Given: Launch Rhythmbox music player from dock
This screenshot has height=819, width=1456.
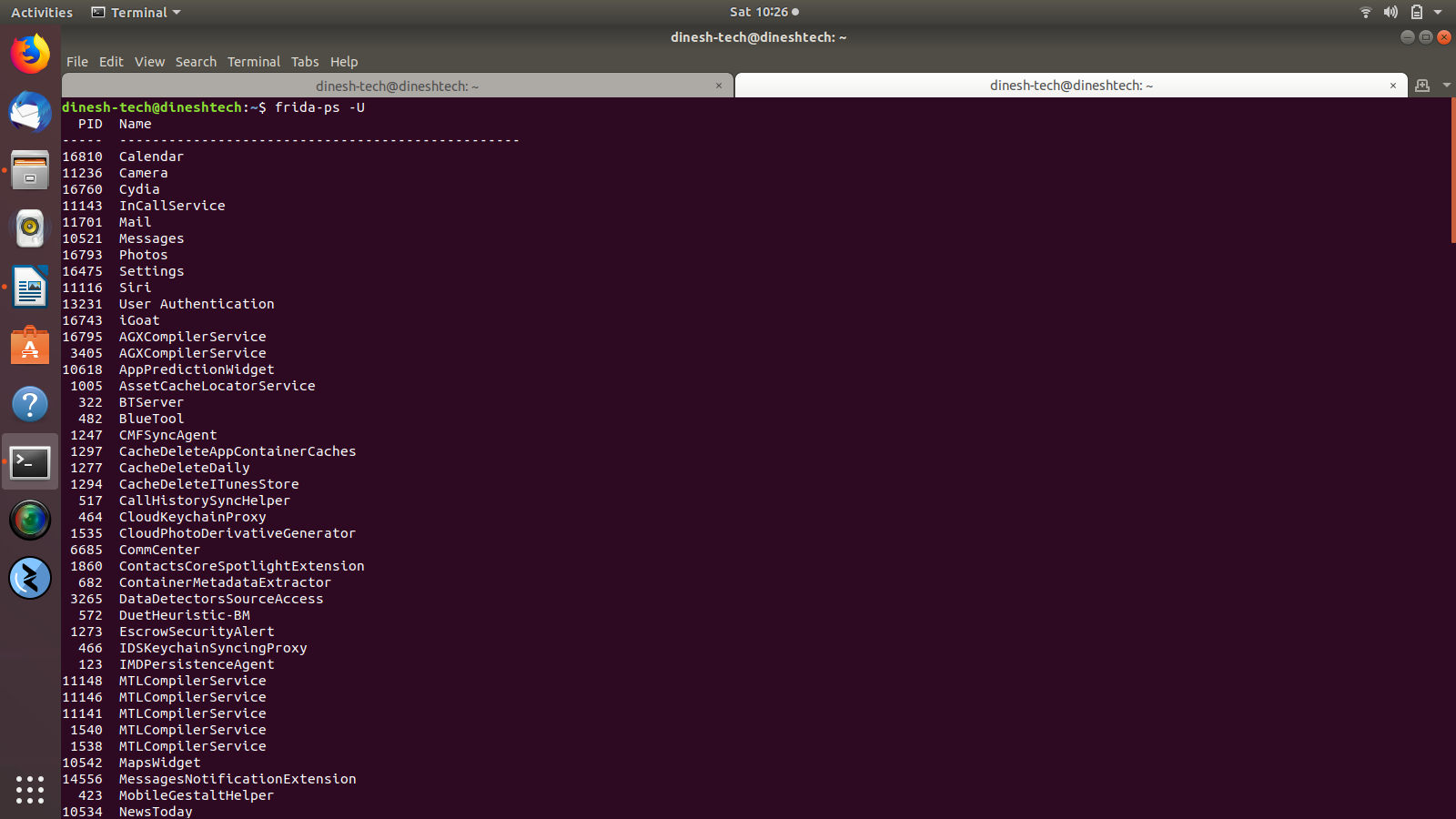Looking at the screenshot, I should coord(30,228).
